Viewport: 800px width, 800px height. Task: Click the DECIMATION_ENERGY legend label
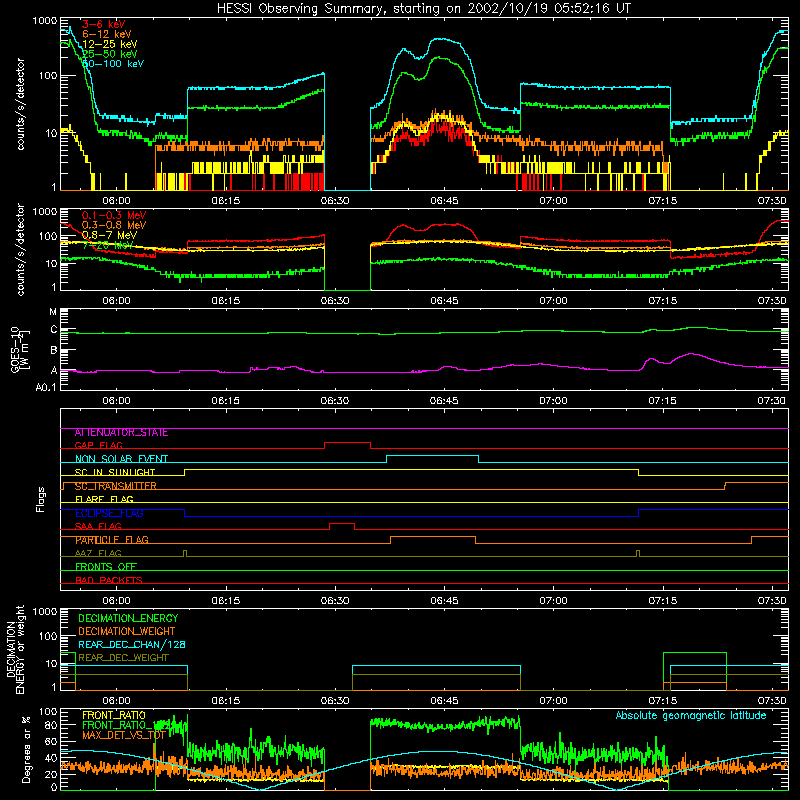tap(128, 618)
